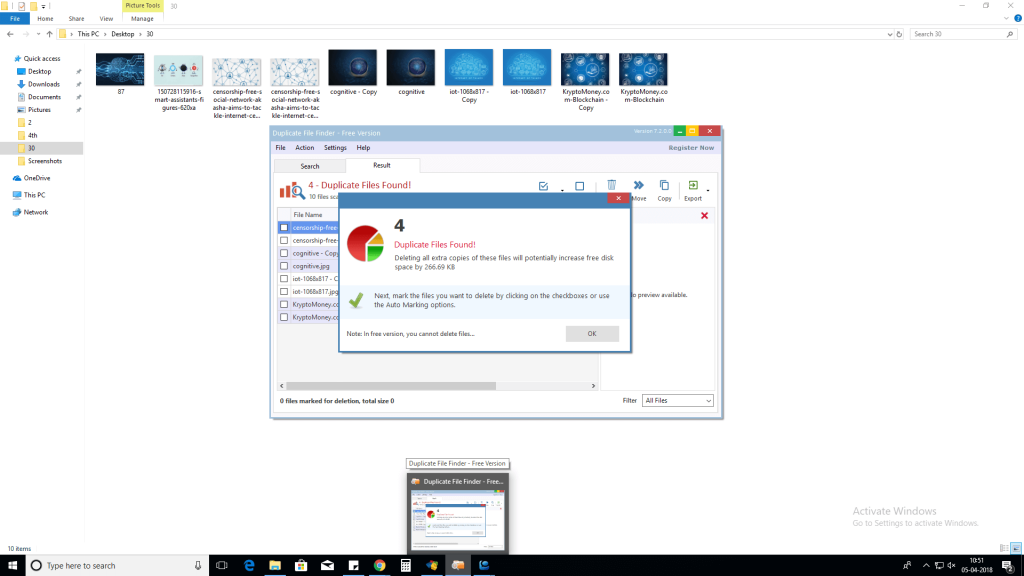Click the Cortana microphone icon
Image resolution: width=1024 pixels, height=576 pixels.
click(198, 566)
